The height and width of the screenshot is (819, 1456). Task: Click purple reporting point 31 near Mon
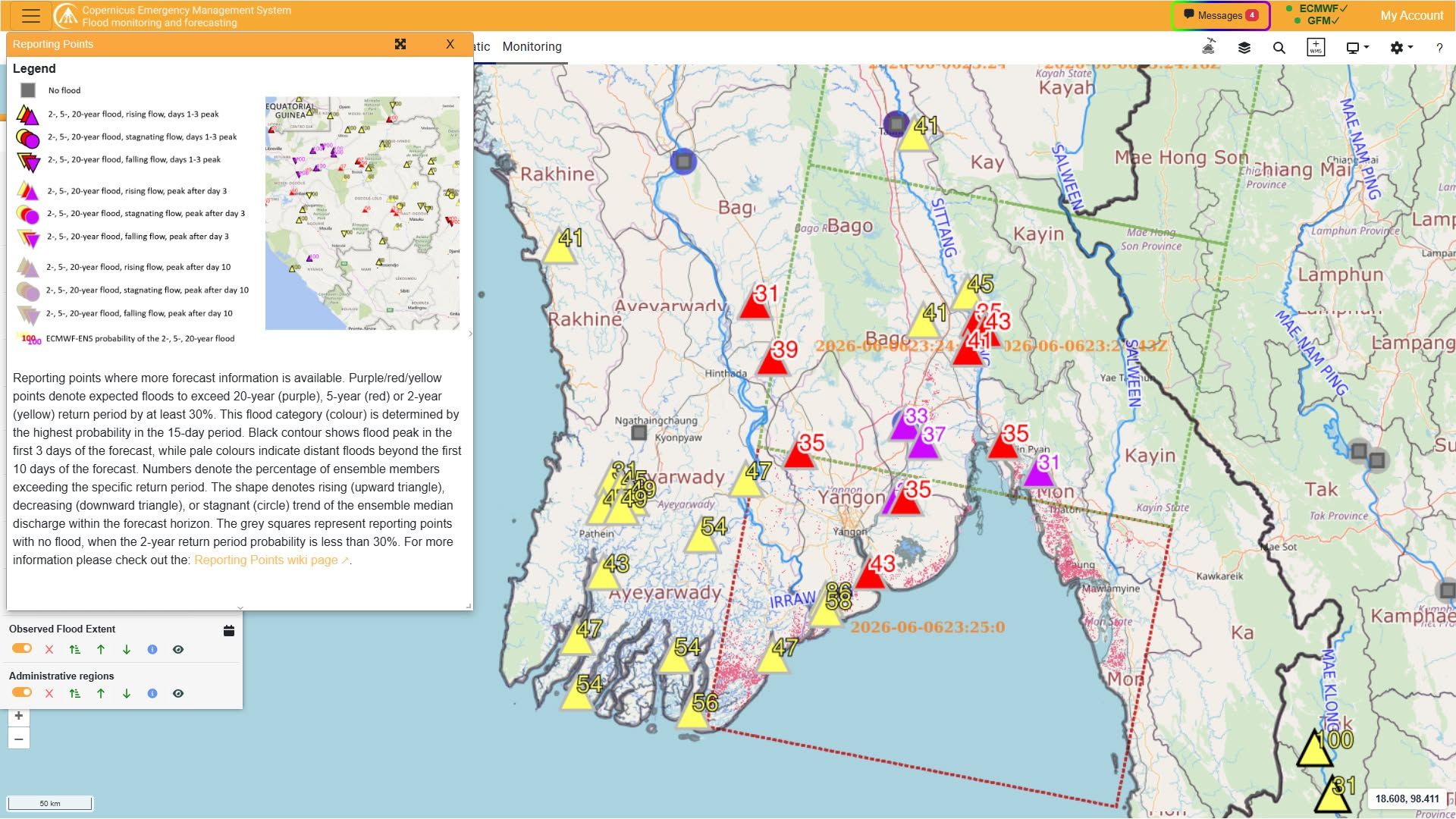pos(1038,473)
